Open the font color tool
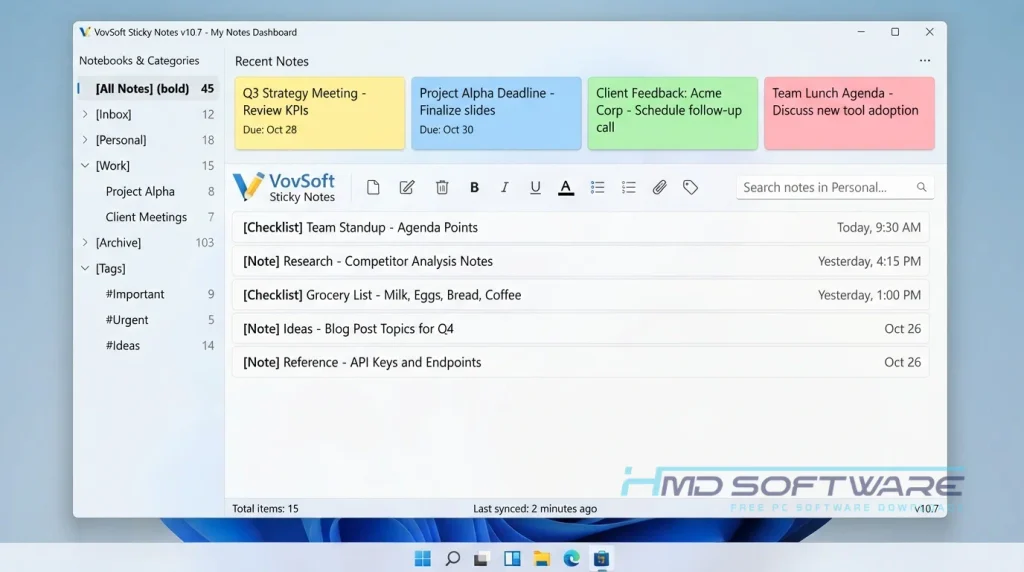The image size is (1024, 572). pos(566,188)
